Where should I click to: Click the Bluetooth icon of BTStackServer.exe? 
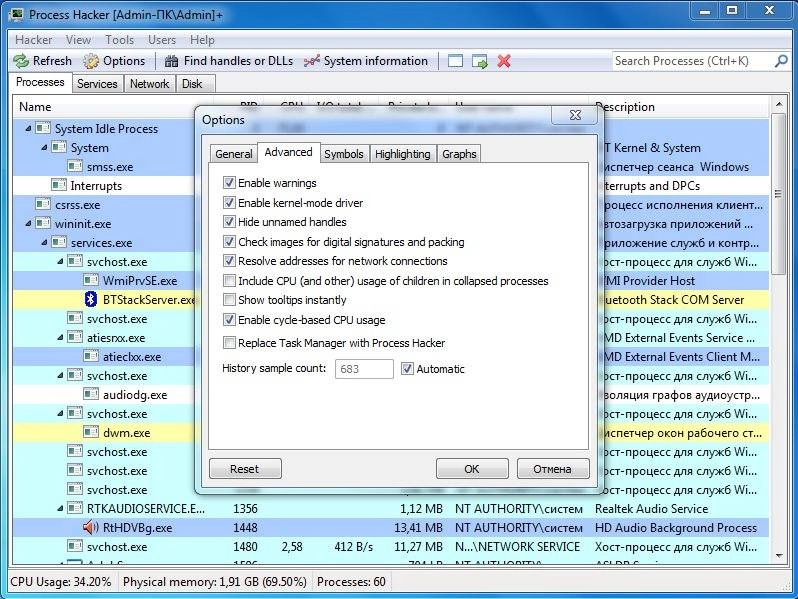[91, 299]
